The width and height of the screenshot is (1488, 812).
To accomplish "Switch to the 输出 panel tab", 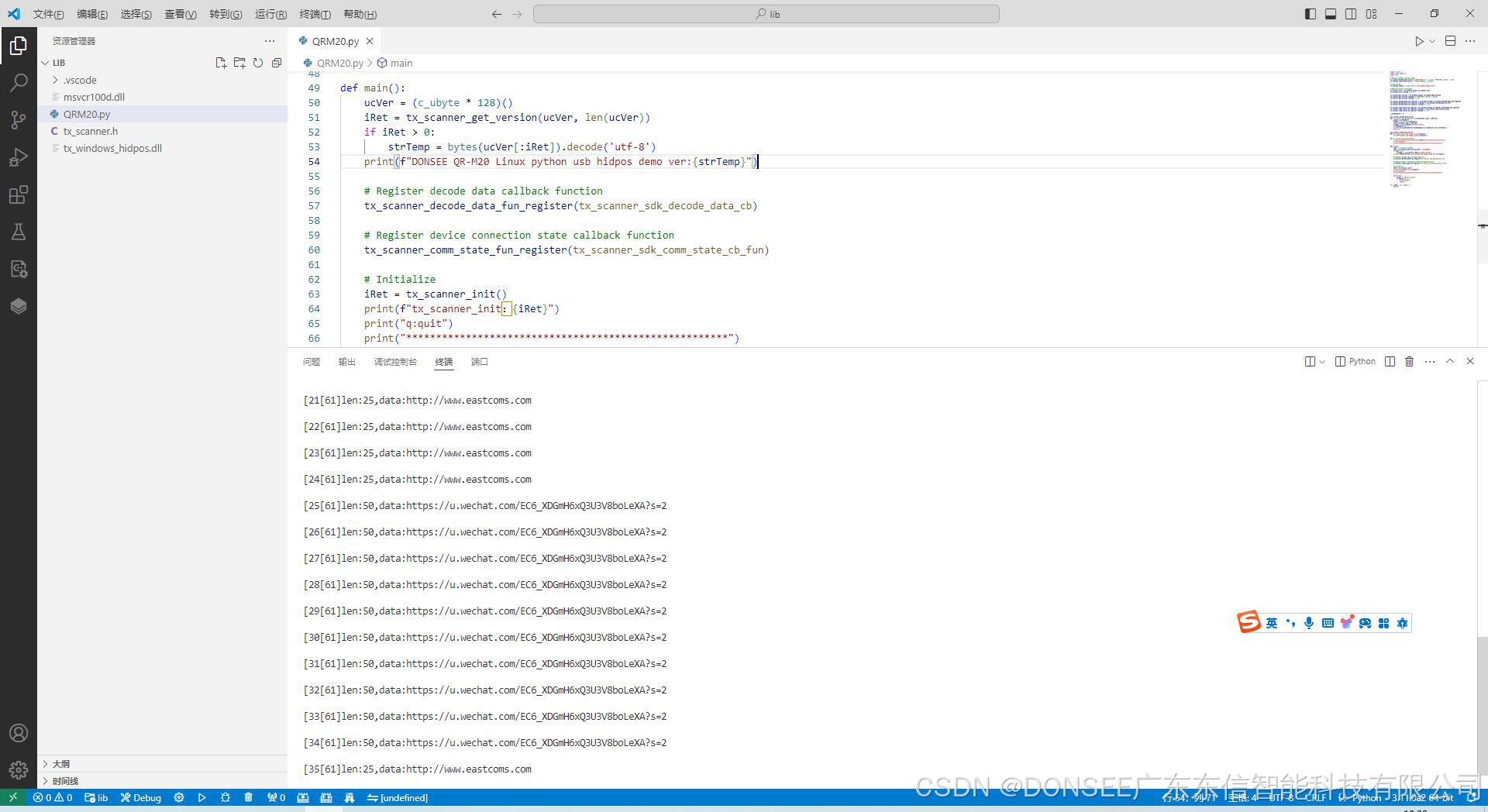I will (346, 361).
